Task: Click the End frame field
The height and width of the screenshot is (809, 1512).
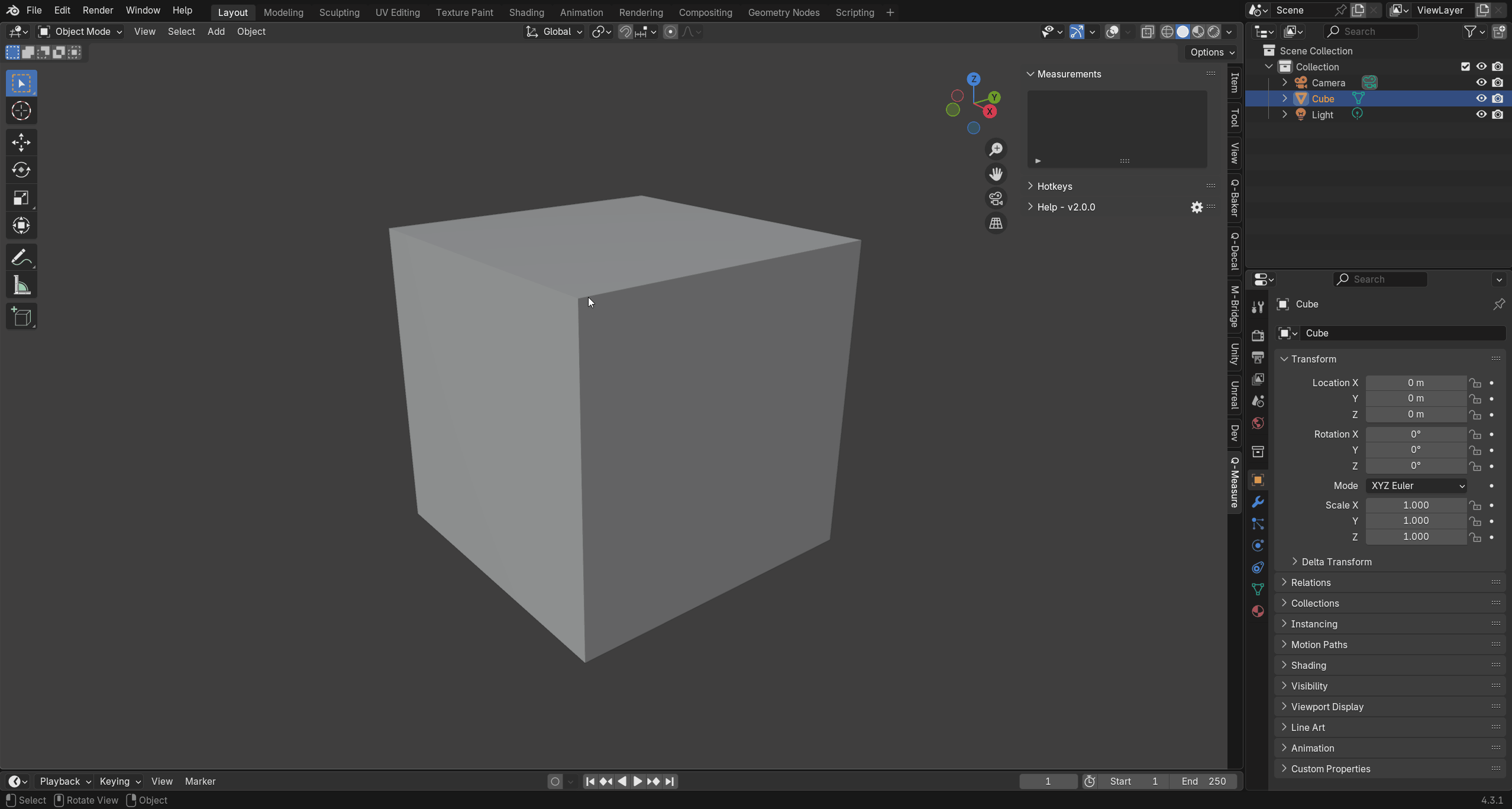Action: coord(1204,781)
